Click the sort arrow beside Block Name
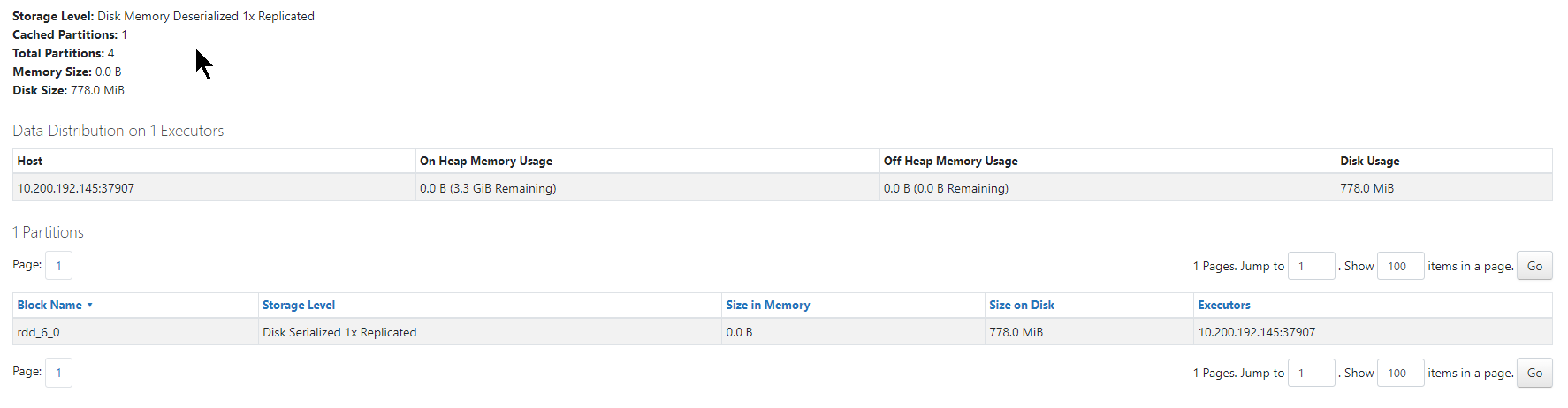This screenshot has height=408, width=1568. pyautogui.click(x=89, y=306)
